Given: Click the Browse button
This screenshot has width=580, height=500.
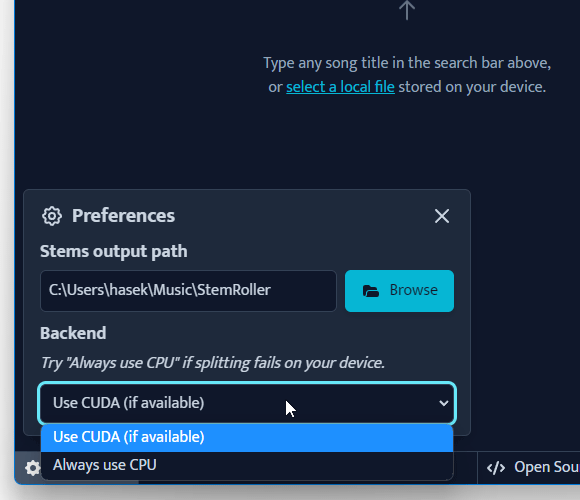Looking at the screenshot, I should coord(399,291).
